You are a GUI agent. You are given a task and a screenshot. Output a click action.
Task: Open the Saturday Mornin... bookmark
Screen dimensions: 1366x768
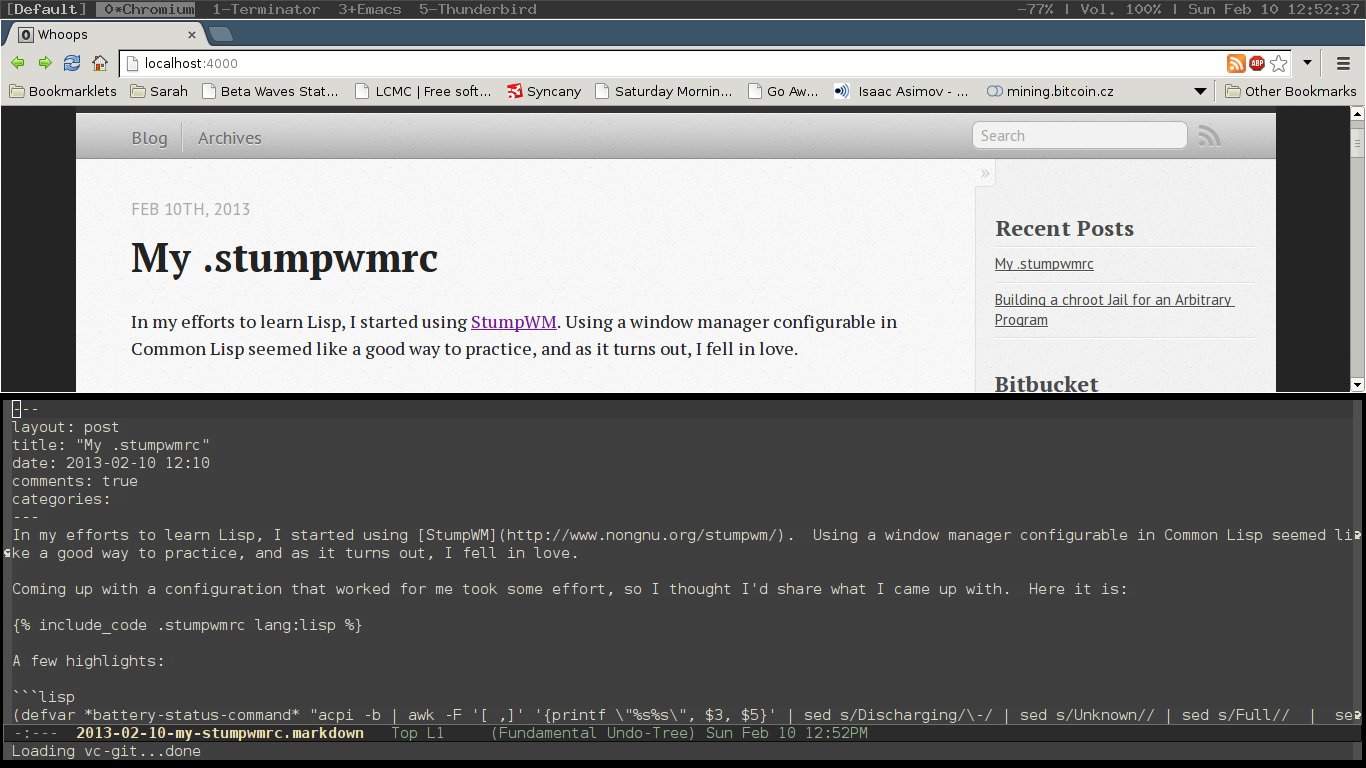click(x=664, y=91)
